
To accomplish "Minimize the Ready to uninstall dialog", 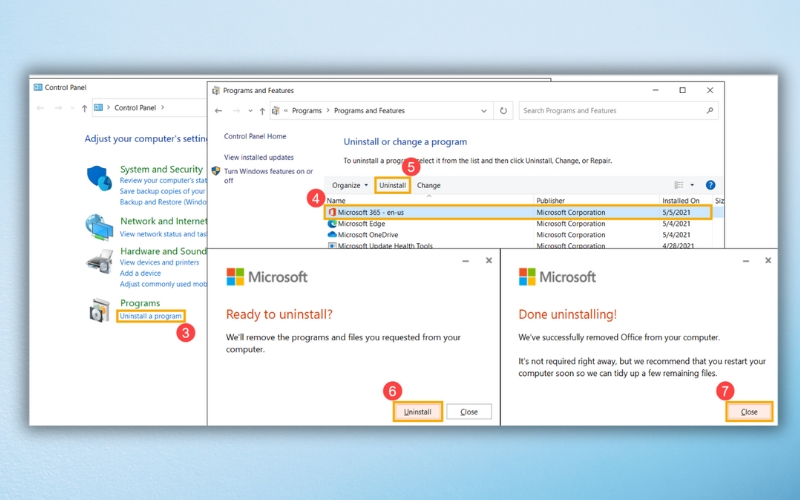I will click(465, 261).
